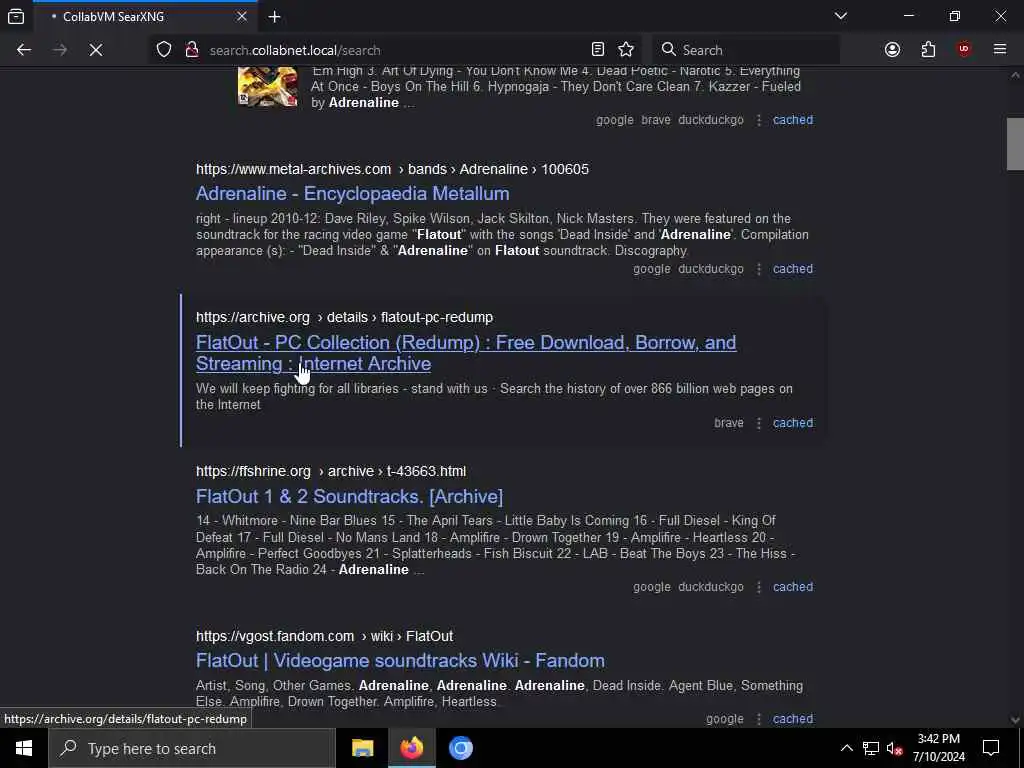Open cached version of the top result
The image size is (1024, 768).
pyautogui.click(x=793, y=120)
